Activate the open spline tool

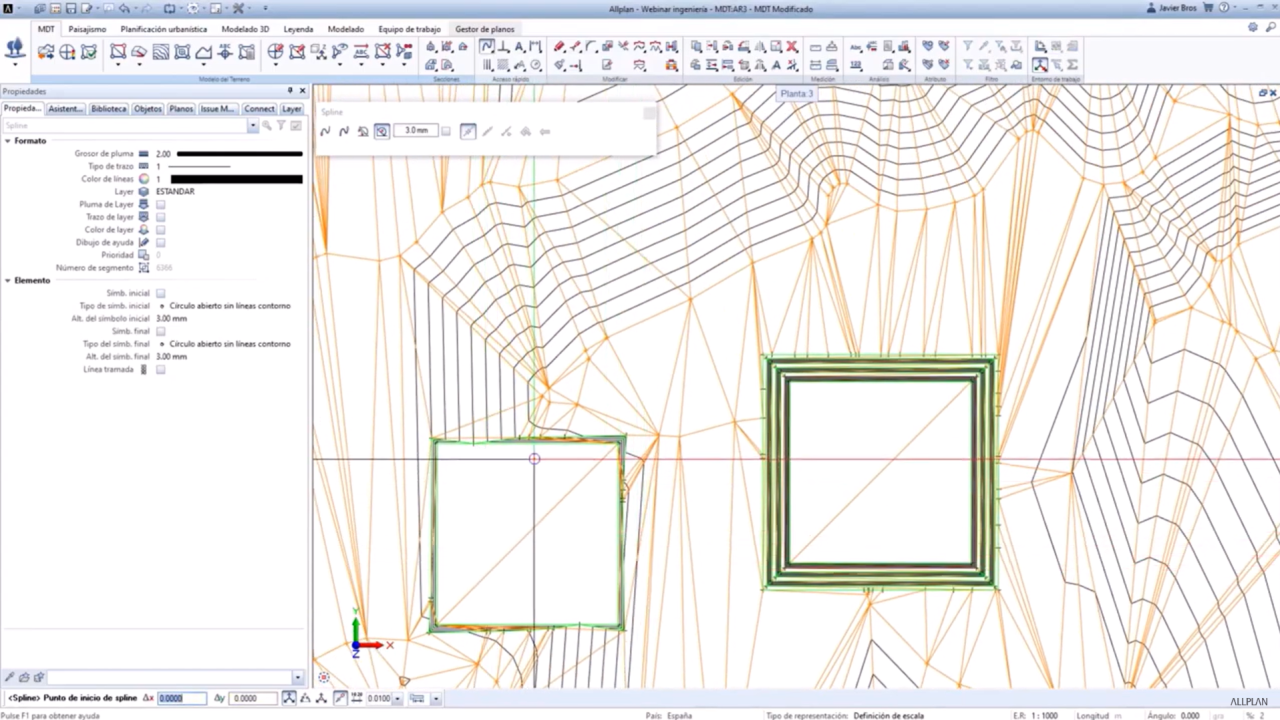[325, 131]
